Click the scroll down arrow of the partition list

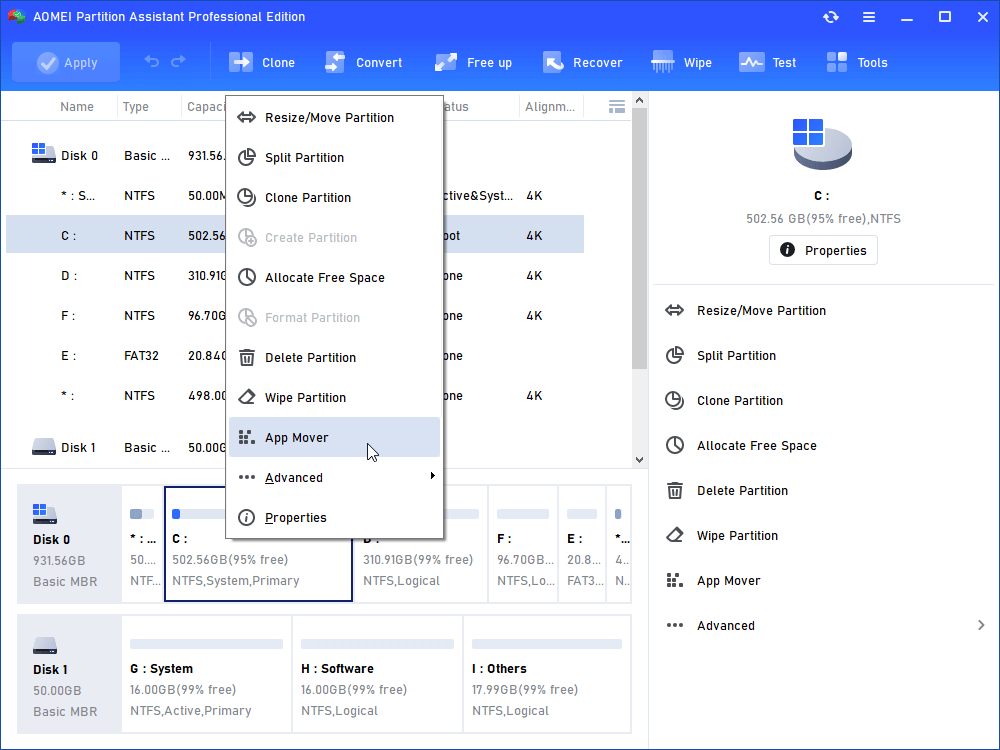point(640,460)
